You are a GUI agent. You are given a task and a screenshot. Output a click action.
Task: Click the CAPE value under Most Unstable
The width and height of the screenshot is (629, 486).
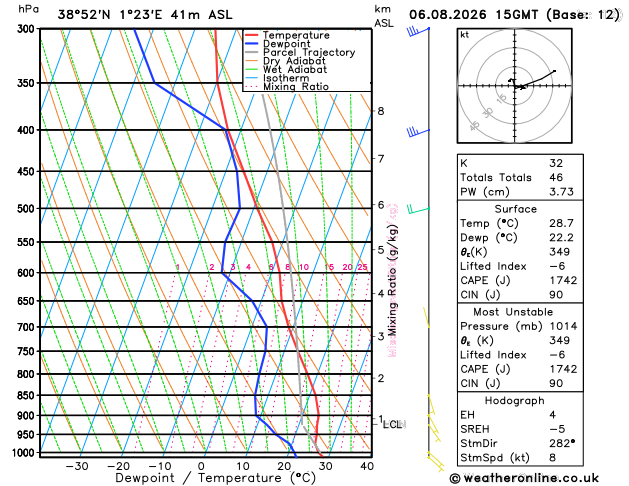[563, 369]
